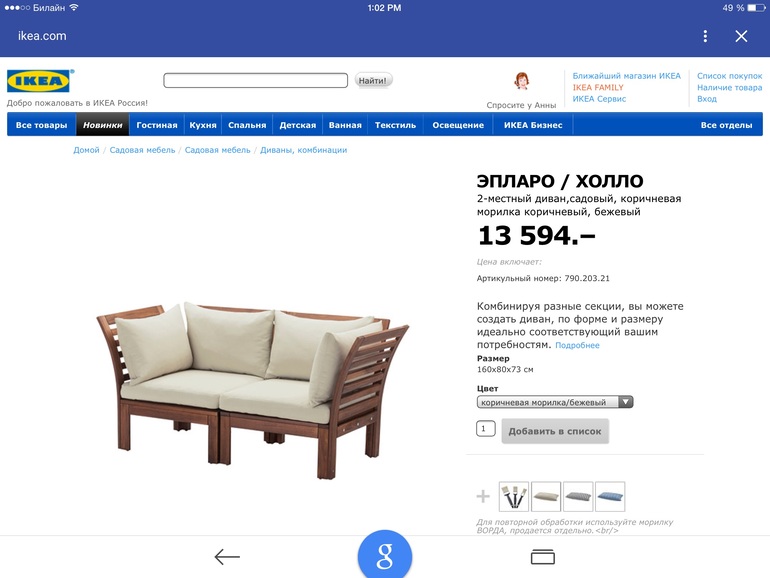Open the Ask Anna assistant avatar

tap(522, 81)
